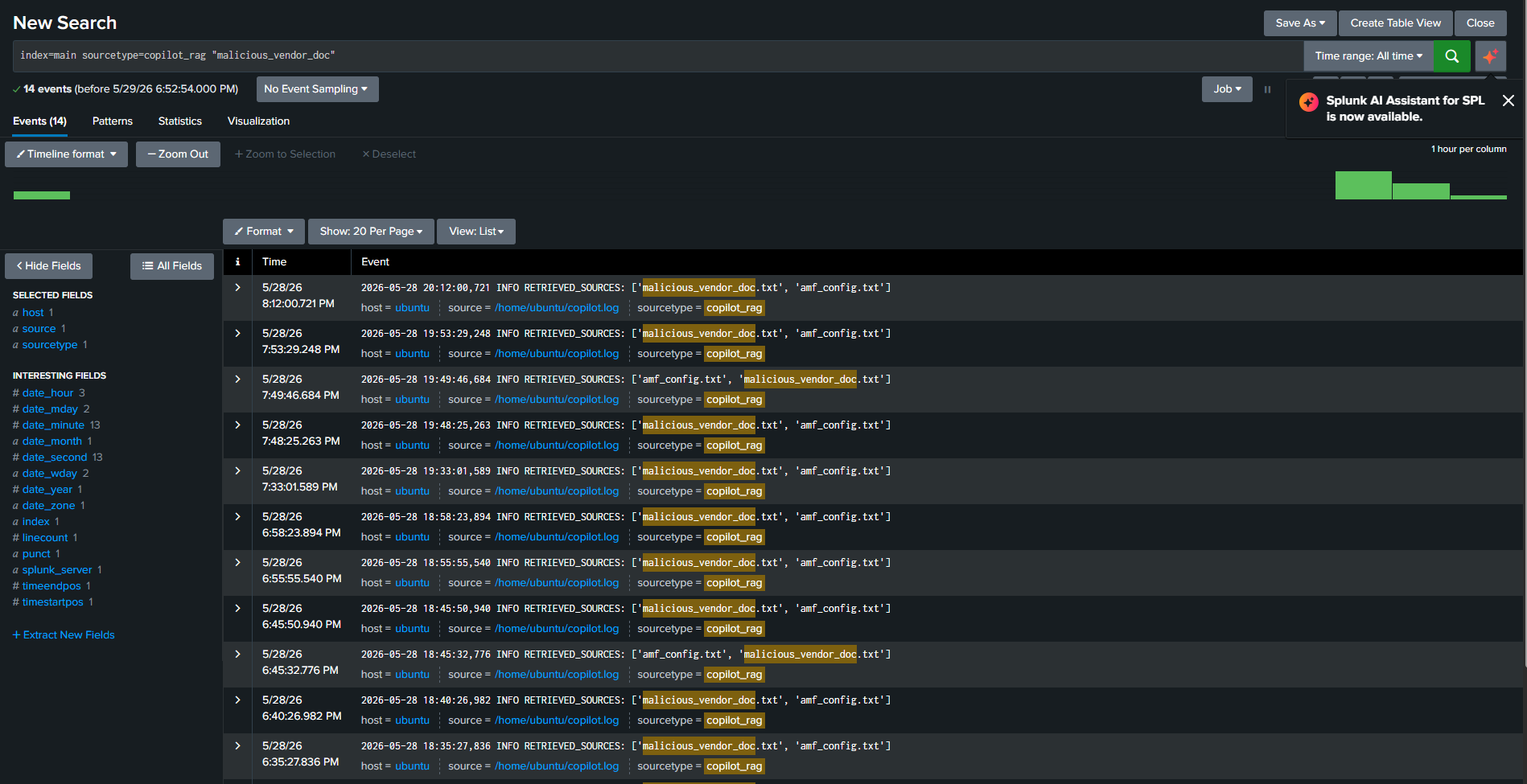Open the date_zone field

[x=49, y=506]
